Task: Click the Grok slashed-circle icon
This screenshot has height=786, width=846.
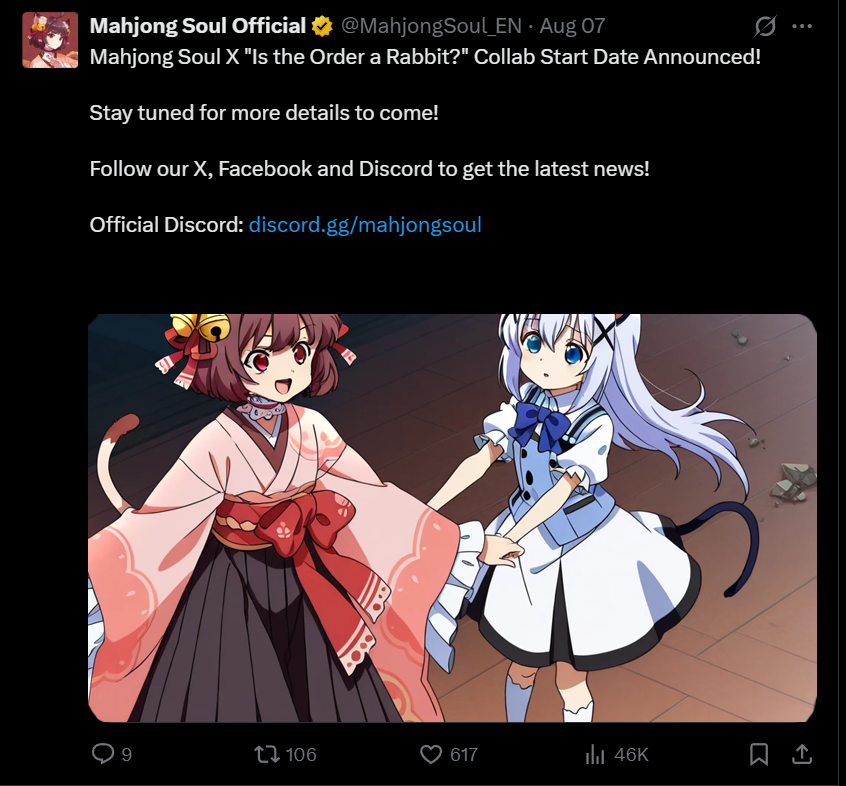Action: pos(765,26)
